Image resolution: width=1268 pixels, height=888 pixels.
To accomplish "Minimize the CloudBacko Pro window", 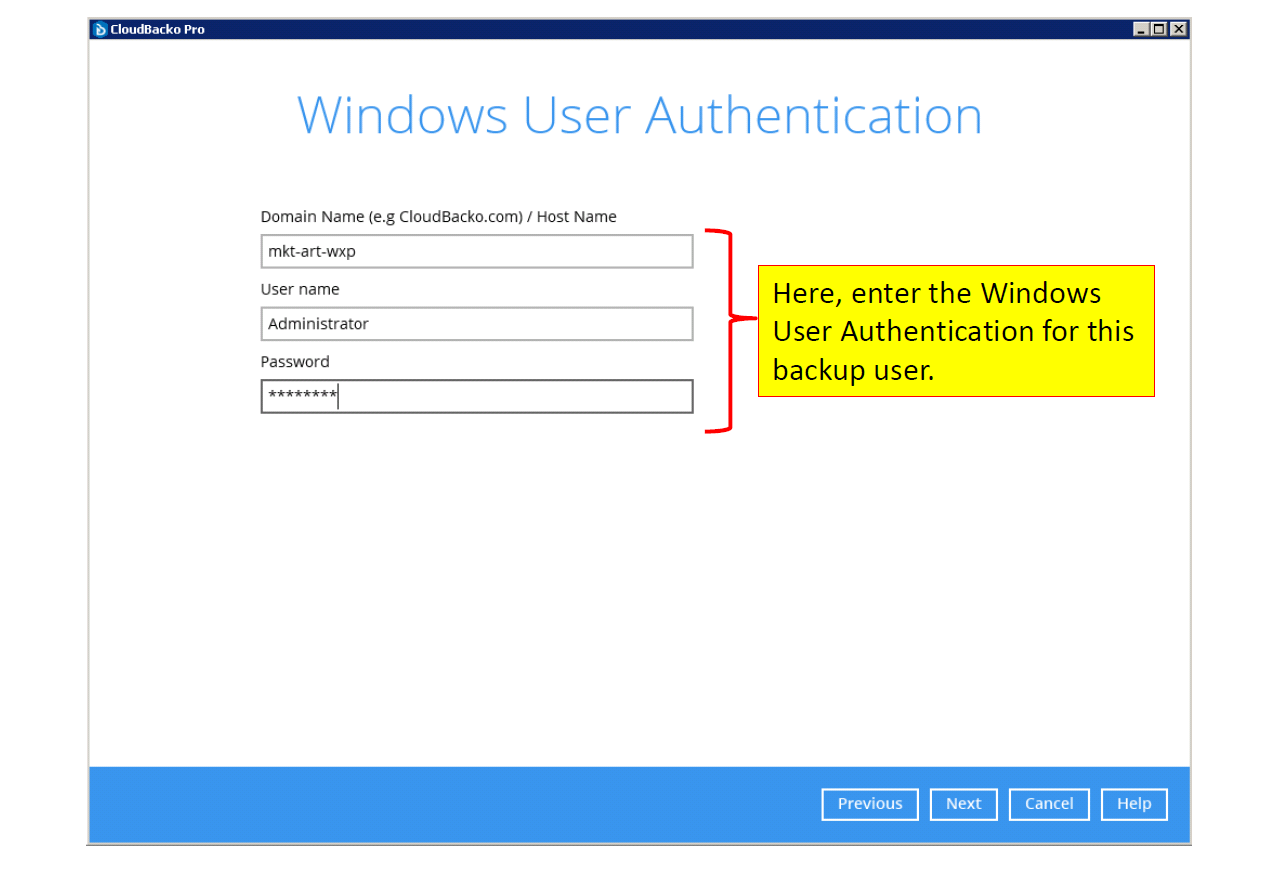I will (x=1141, y=29).
